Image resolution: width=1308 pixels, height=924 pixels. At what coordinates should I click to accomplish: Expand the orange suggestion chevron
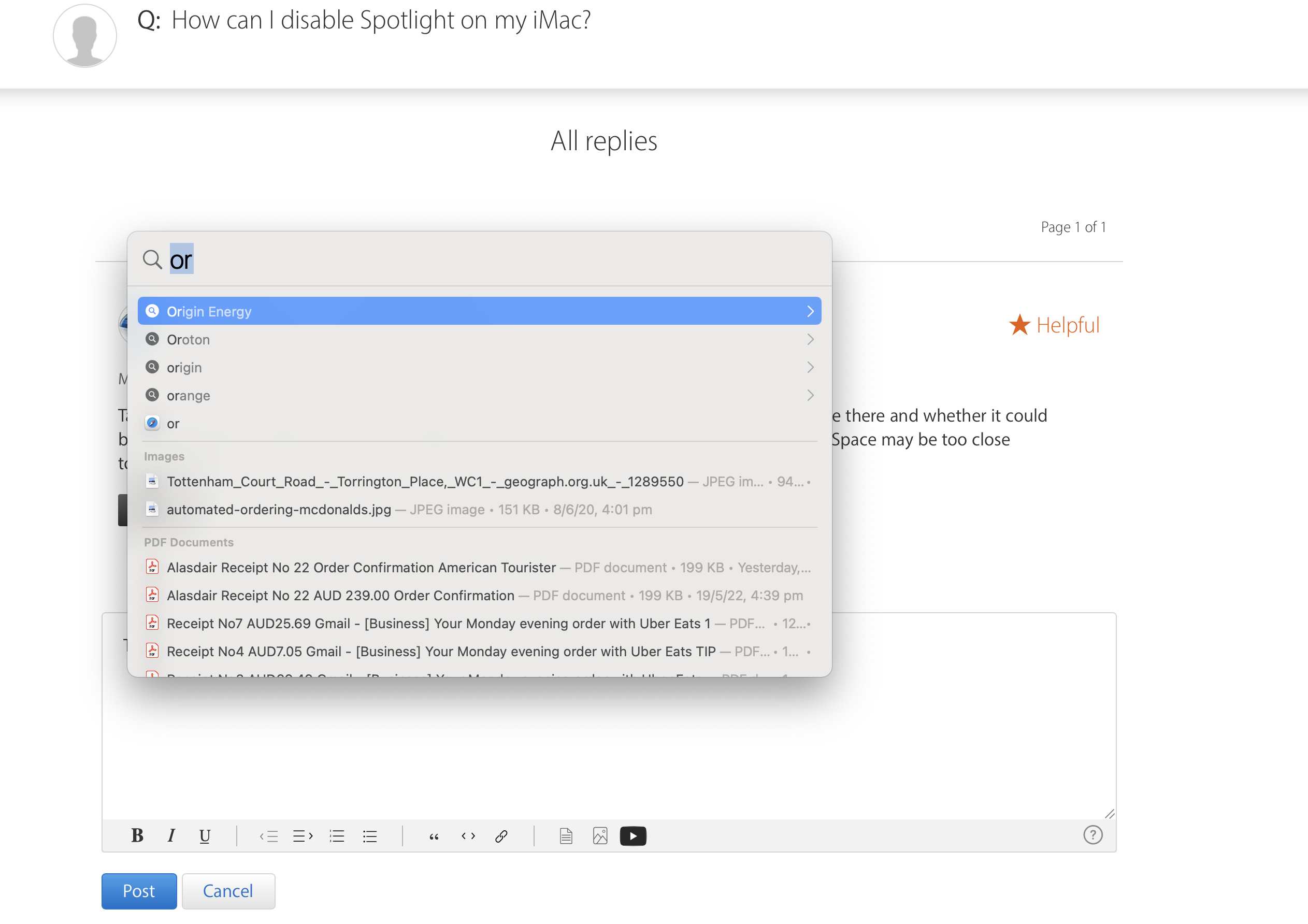pyautogui.click(x=810, y=395)
